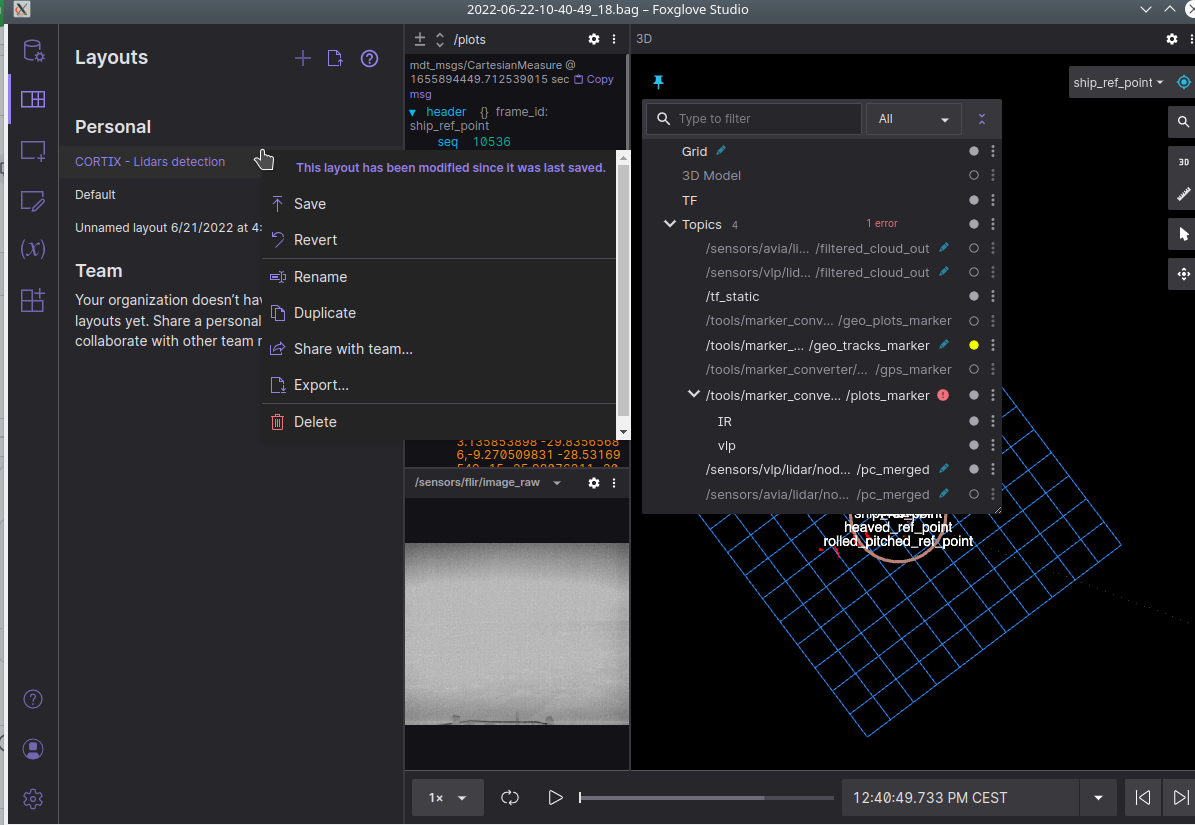
Task: Open the image panel three-dot menu
Action: pos(614,483)
